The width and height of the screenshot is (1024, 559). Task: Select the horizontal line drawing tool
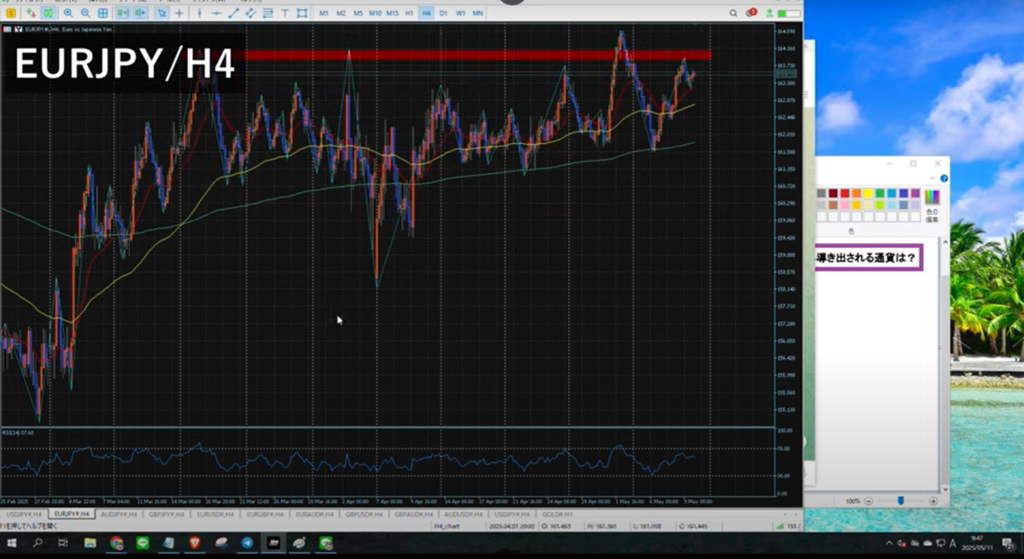pyautogui.click(x=216, y=13)
